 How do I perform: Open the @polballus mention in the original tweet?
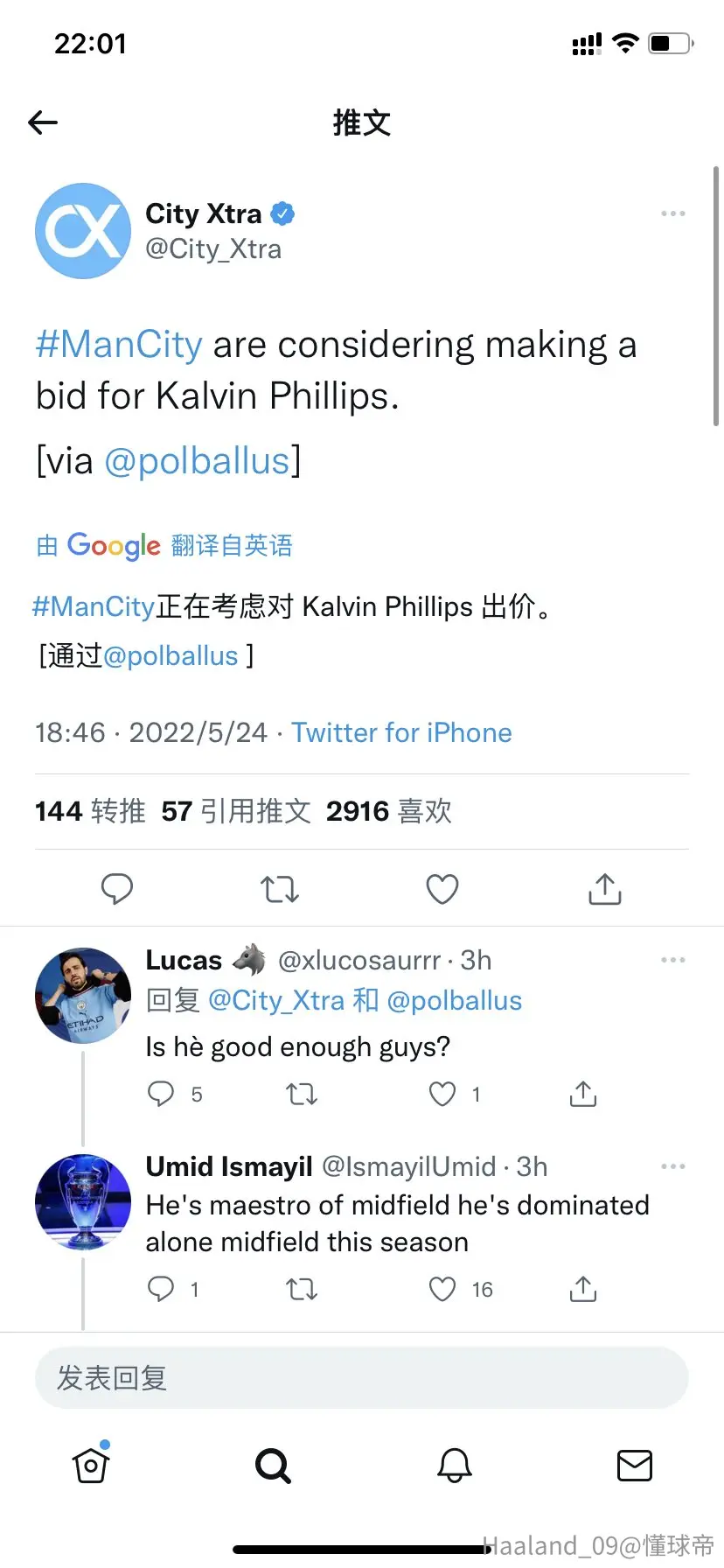[x=198, y=461]
